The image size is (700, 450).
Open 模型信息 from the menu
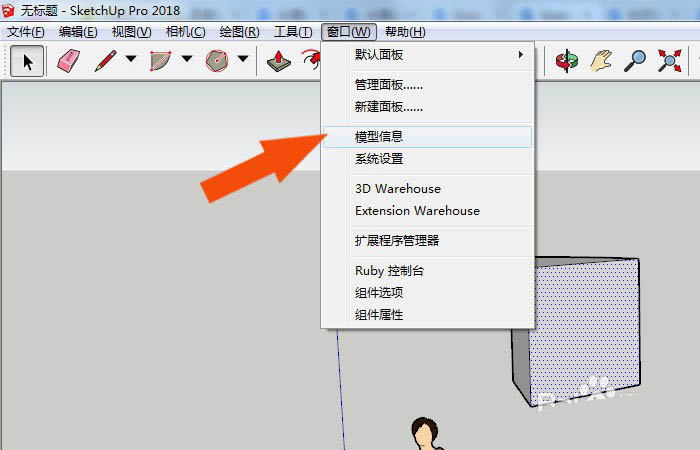pyautogui.click(x=428, y=137)
